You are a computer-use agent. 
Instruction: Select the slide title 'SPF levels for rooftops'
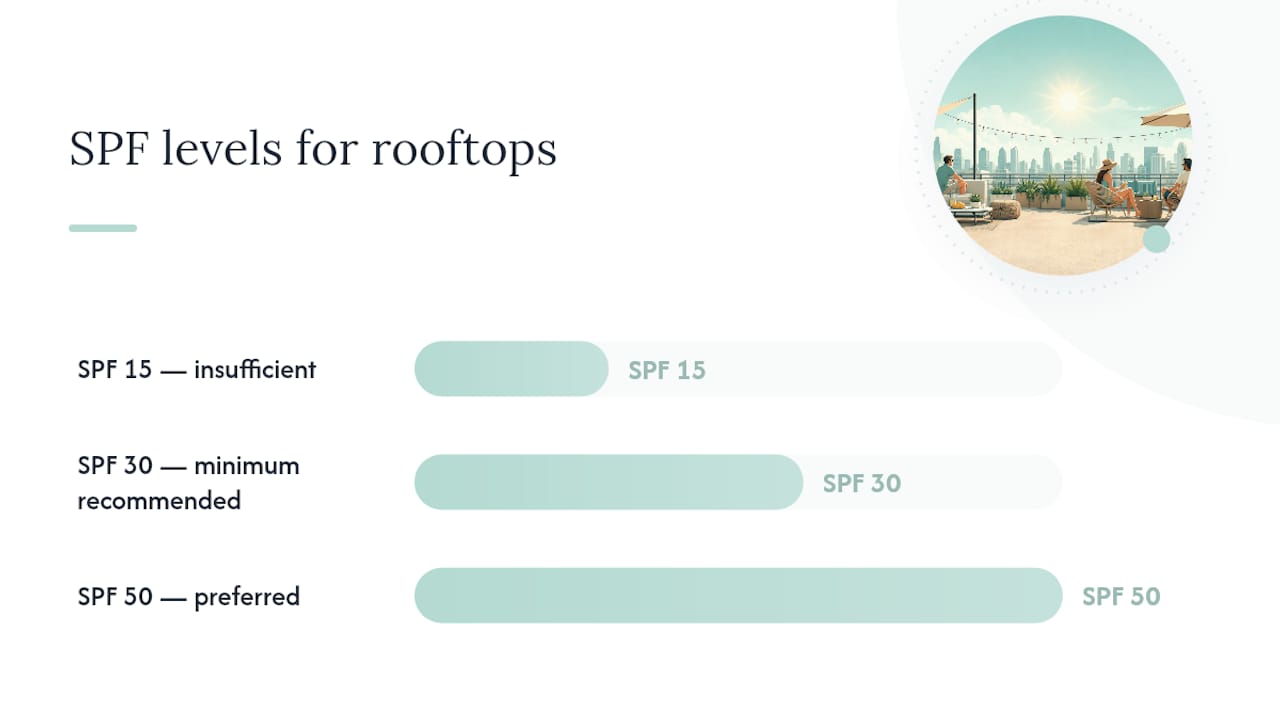click(x=313, y=150)
